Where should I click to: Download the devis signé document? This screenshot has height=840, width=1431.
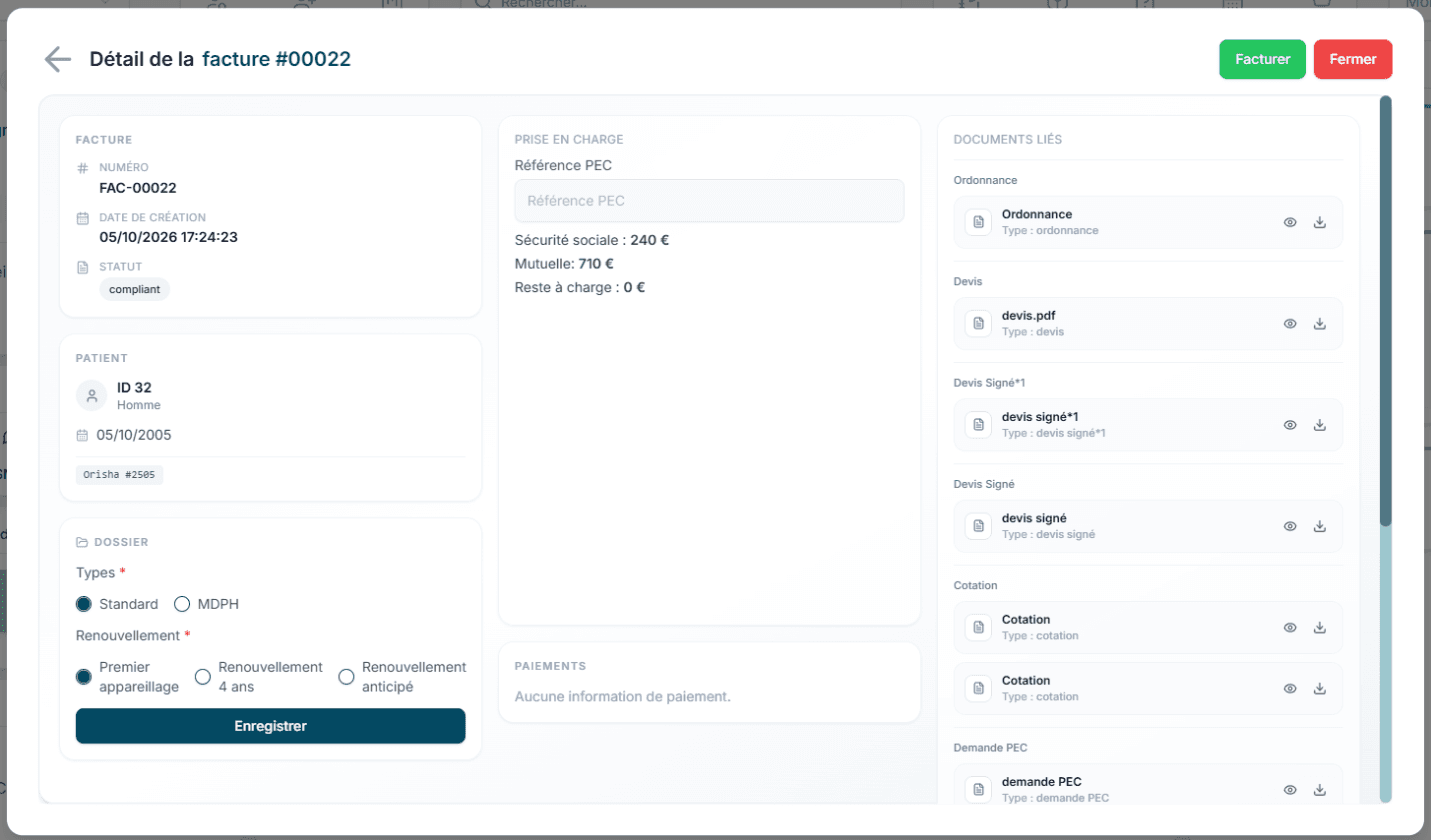click(1319, 526)
